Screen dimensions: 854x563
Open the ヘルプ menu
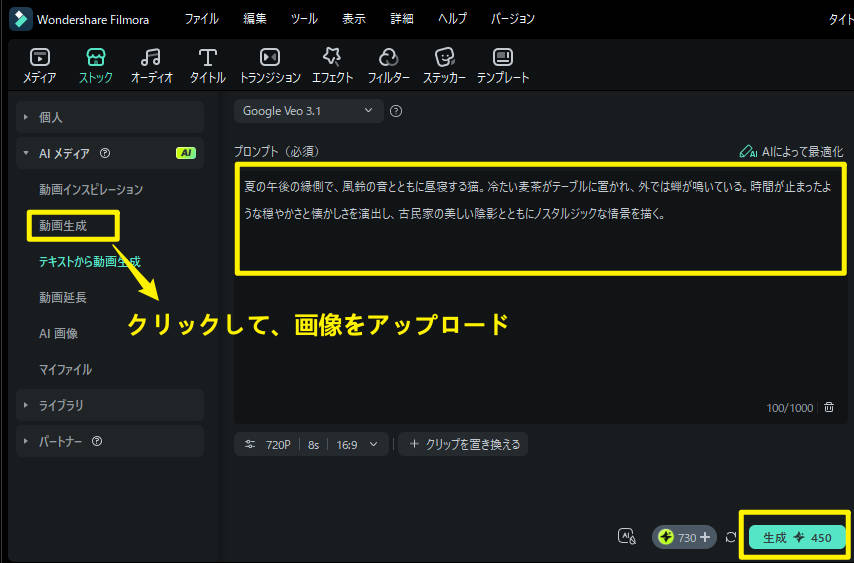(x=452, y=19)
